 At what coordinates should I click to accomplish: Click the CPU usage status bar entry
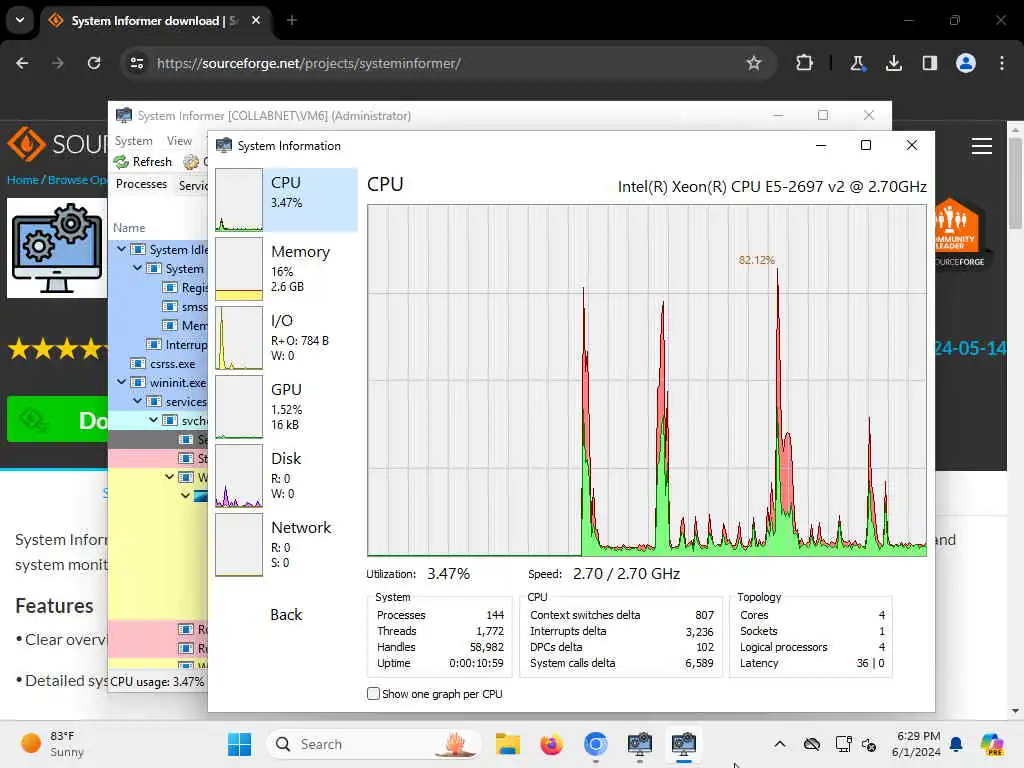click(157, 682)
